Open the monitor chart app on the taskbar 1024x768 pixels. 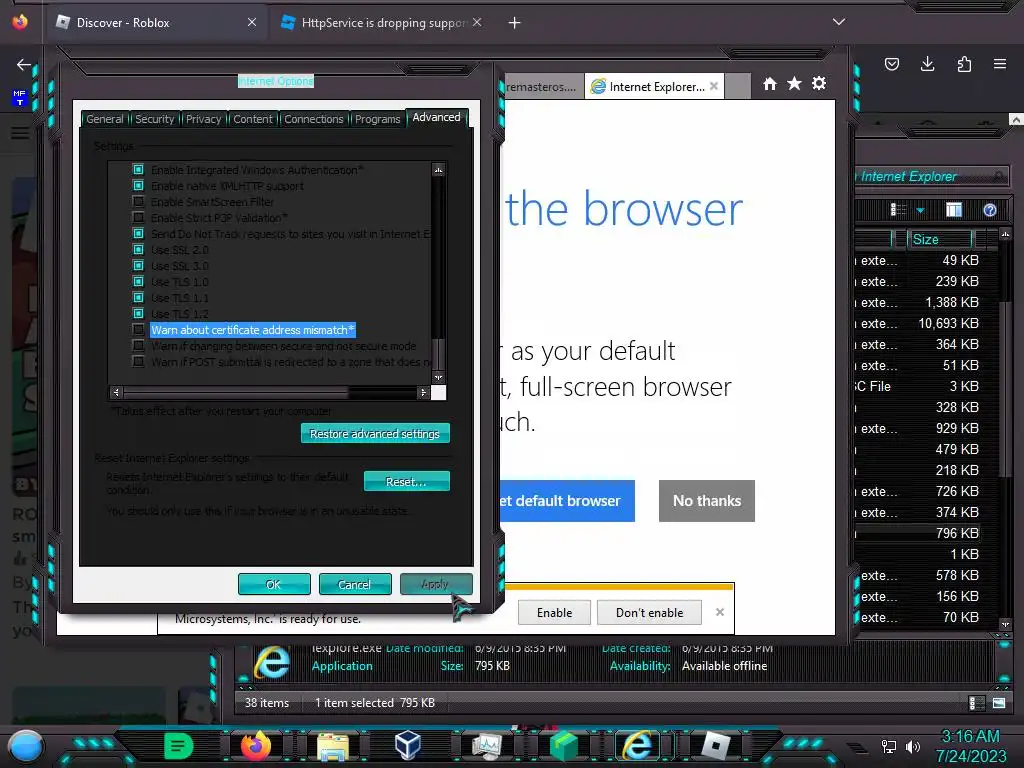487,746
